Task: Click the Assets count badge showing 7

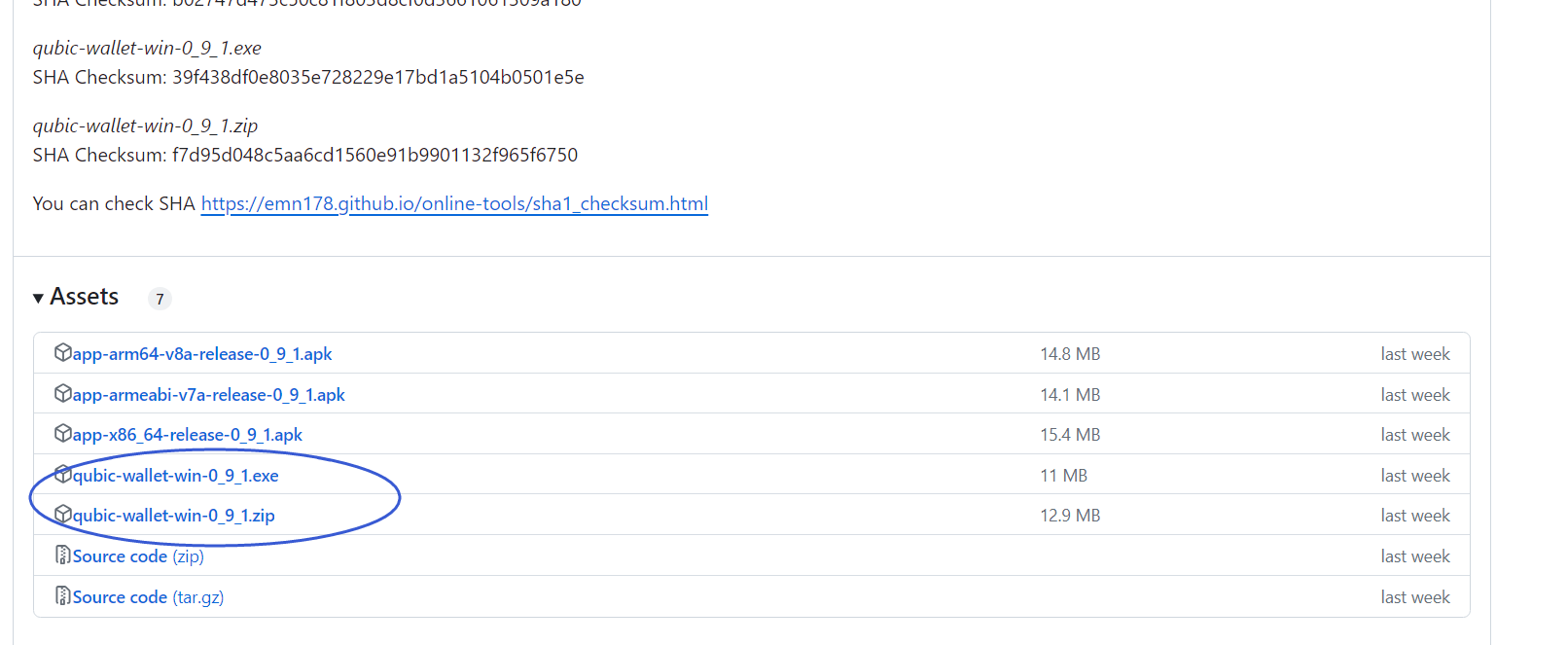Action: 160,299
